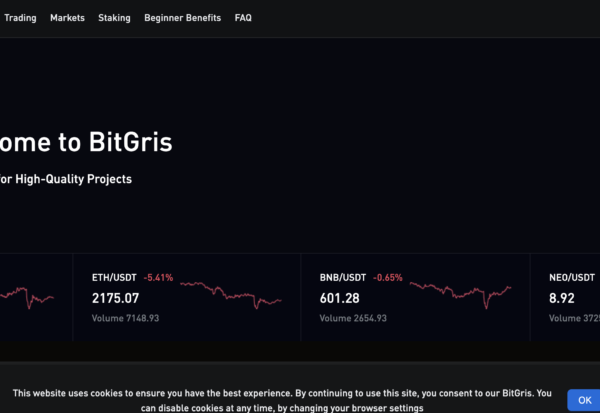
Task: Click the BitGris welcome headline
Action: (x=86, y=142)
